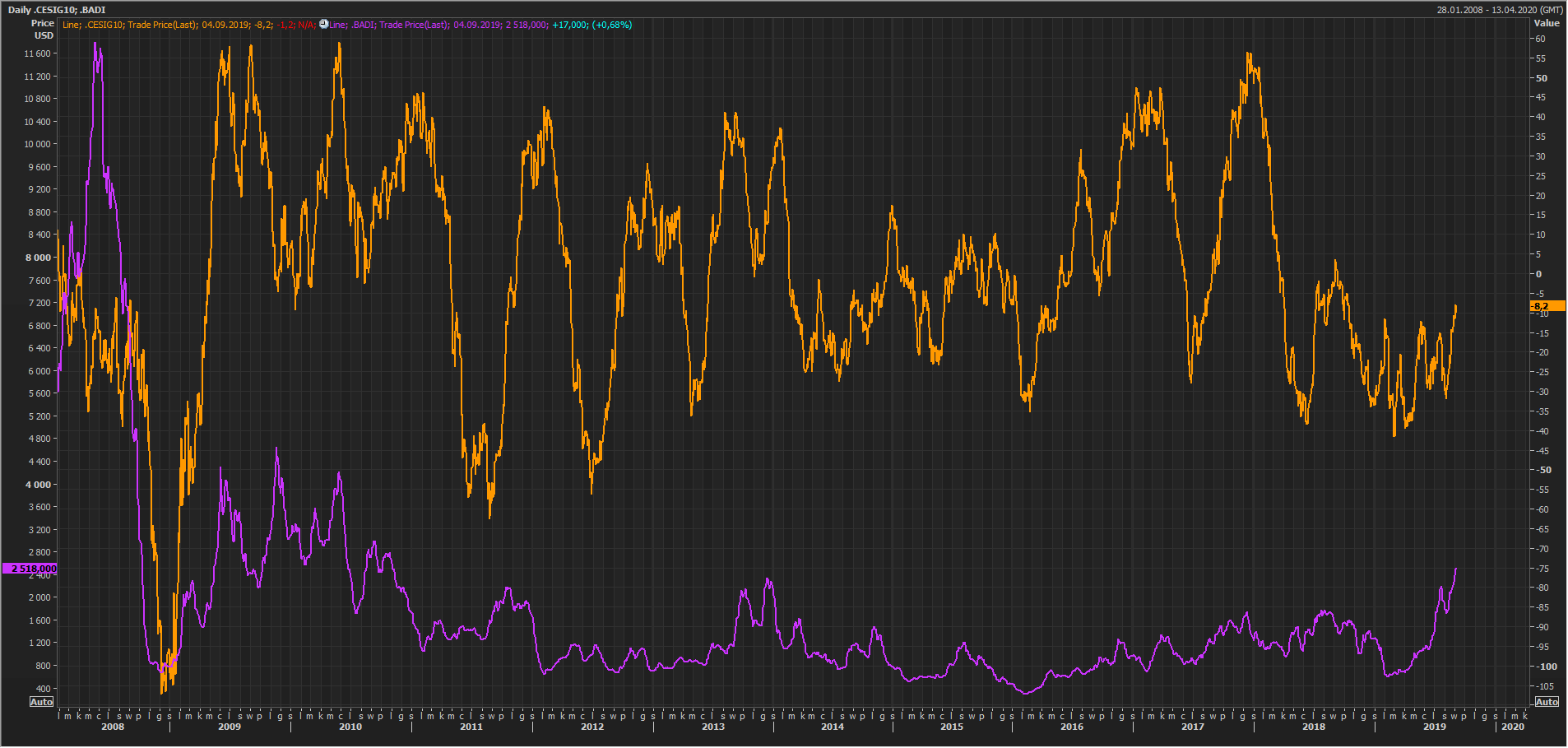Image resolution: width=1568 pixels, height=748 pixels.
Task: Click the (+0,68%) change in the legend
Action: coord(612,25)
